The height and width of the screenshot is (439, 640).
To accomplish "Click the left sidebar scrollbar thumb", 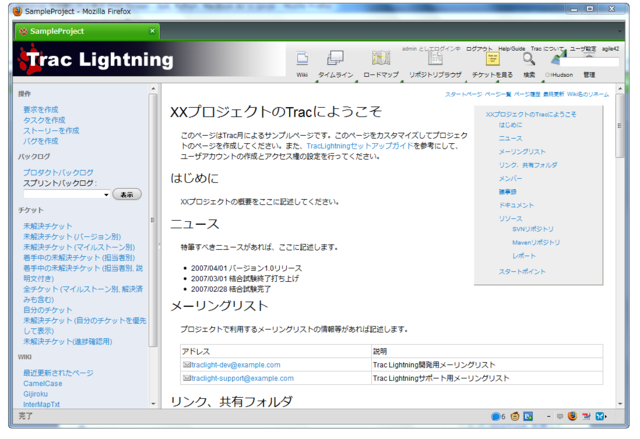I will click(x=153, y=220).
